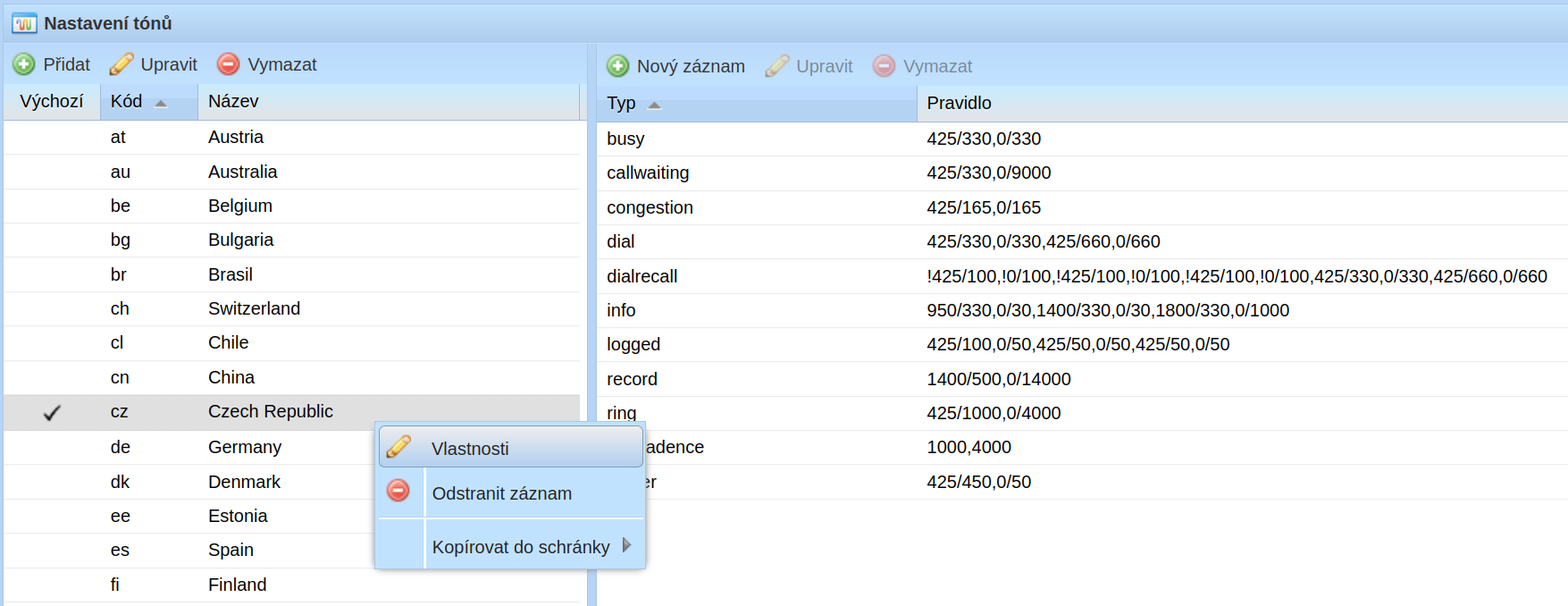Click the red minus Vymazat icon in left panel
The height and width of the screenshot is (606, 1568).
[x=229, y=64]
